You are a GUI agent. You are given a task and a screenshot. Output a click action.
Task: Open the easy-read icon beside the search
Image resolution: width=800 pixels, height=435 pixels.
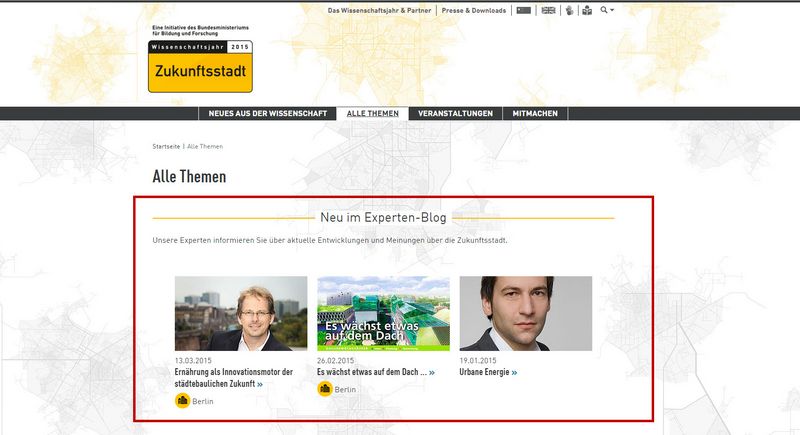pyautogui.click(x=587, y=10)
